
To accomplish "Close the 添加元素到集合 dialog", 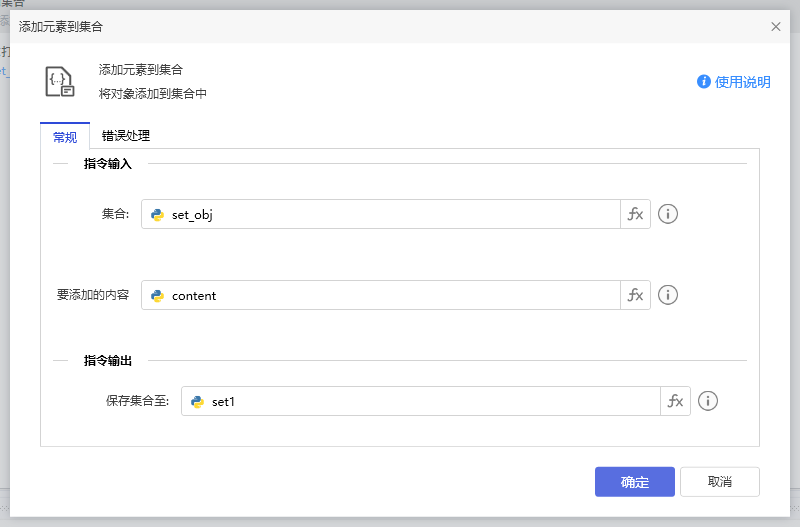I will pyautogui.click(x=776, y=26).
